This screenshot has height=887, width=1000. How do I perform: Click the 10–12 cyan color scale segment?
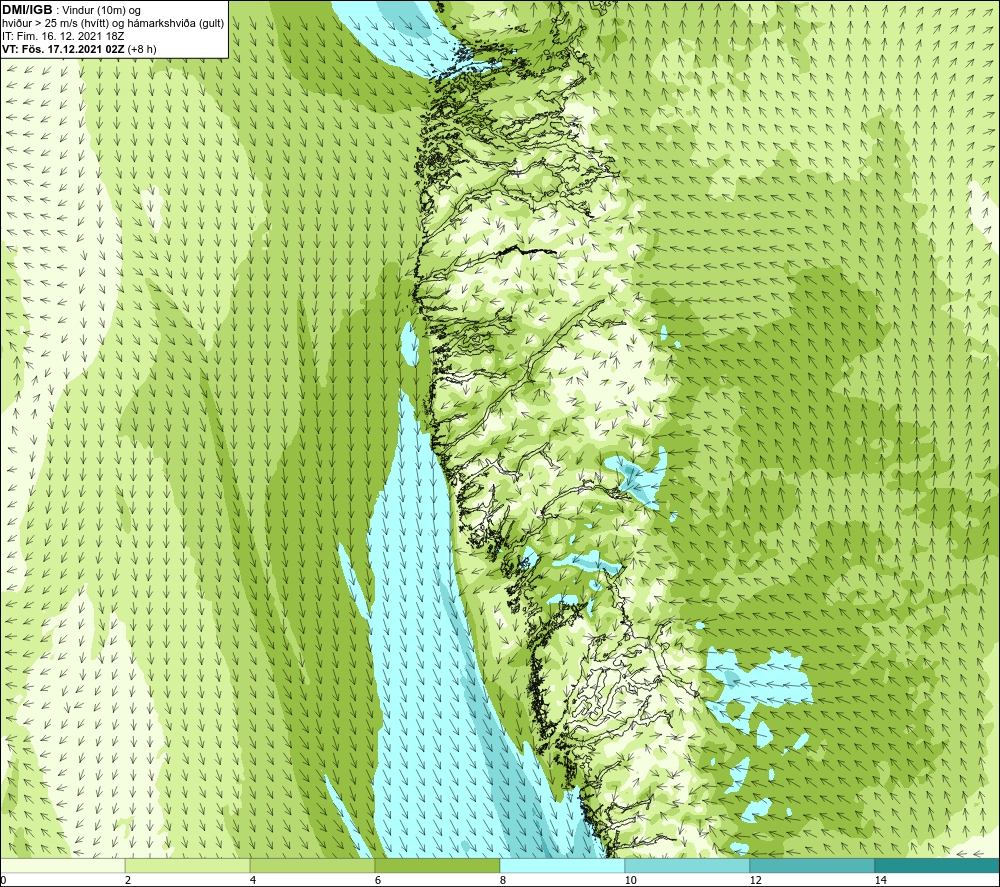(688, 865)
